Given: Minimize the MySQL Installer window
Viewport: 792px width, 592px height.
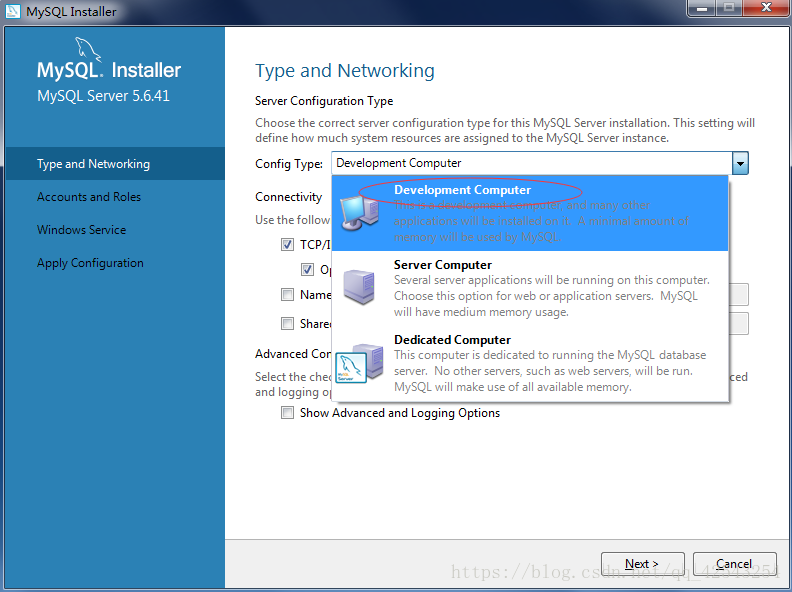Looking at the screenshot, I should 702,8.
